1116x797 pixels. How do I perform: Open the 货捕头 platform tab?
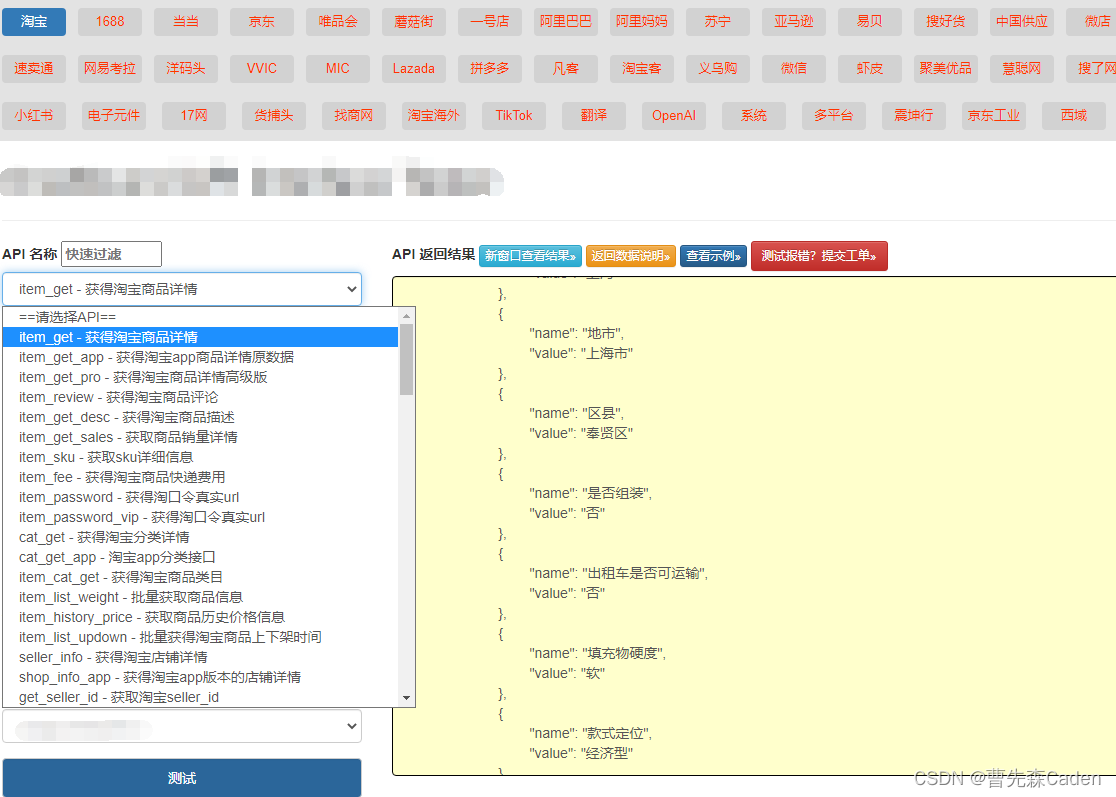[274, 115]
